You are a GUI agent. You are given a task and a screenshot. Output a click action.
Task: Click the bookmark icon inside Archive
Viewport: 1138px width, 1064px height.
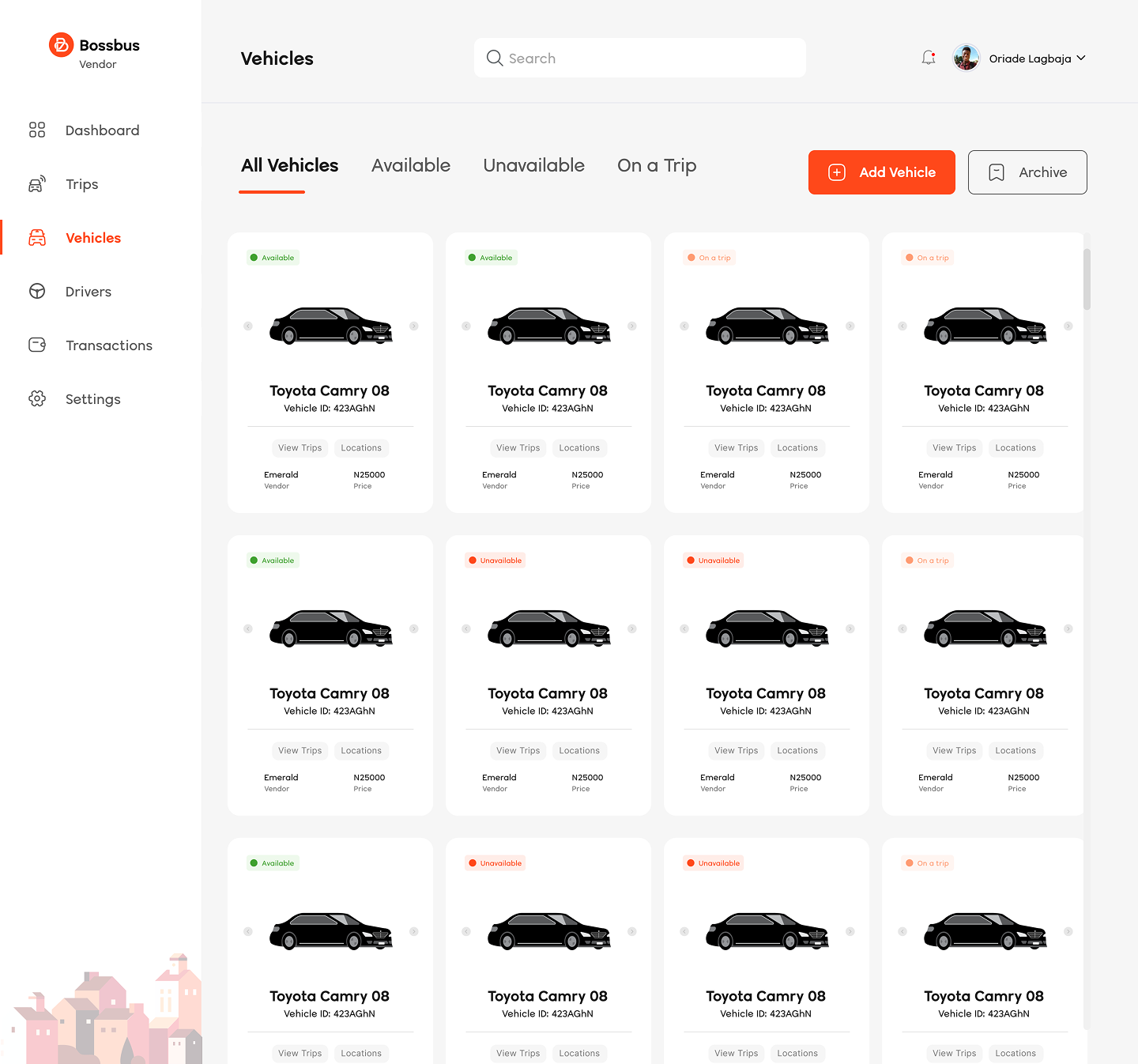click(x=997, y=172)
